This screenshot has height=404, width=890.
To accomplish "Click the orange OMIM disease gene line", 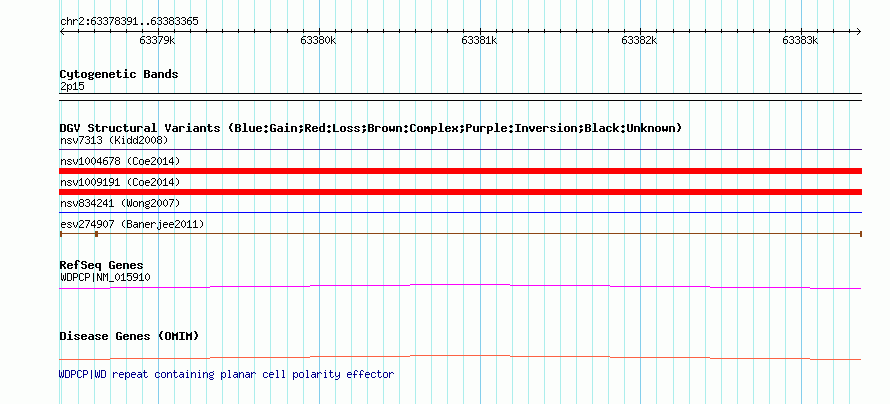I will pyautogui.click(x=460, y=357).
